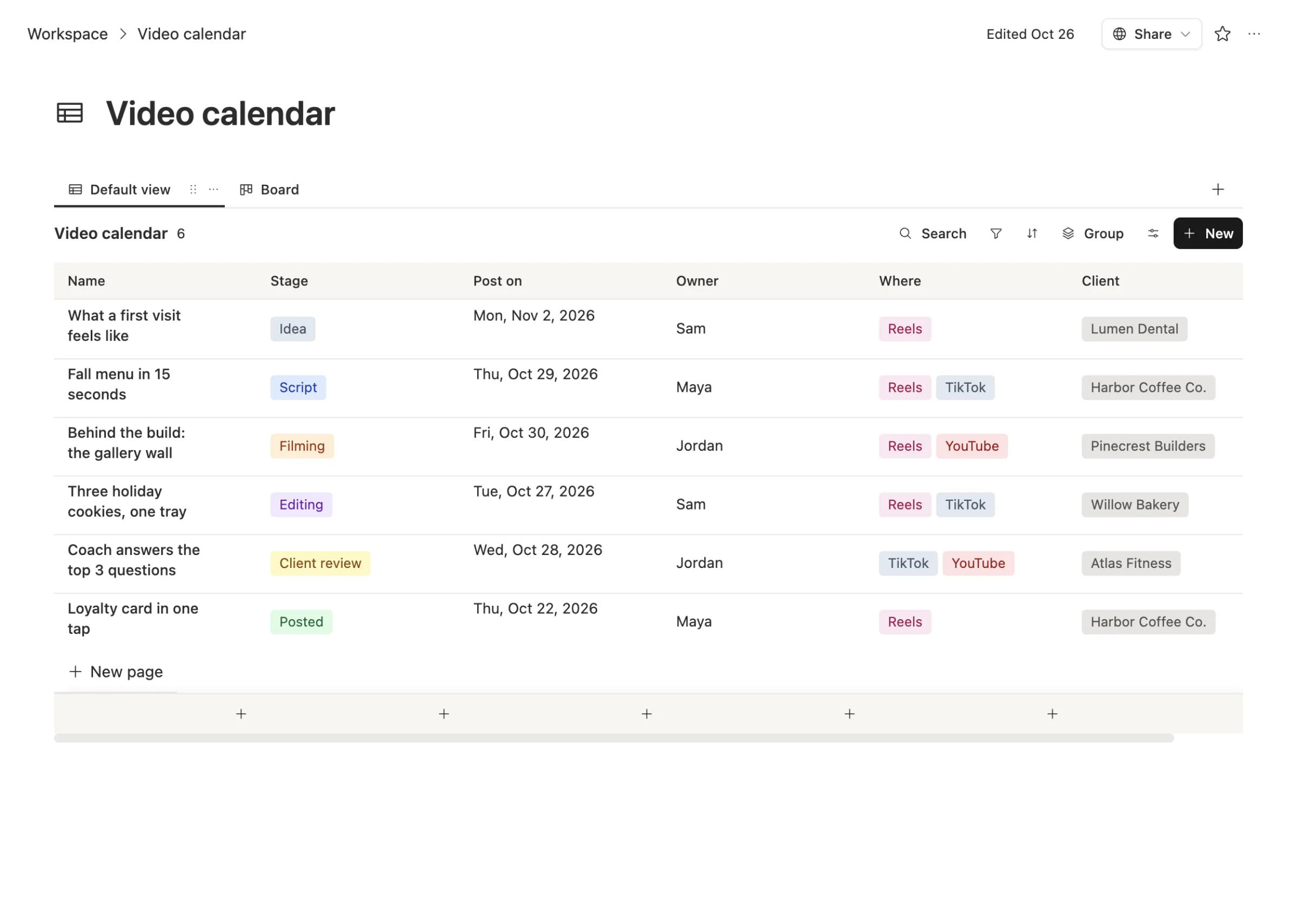Click the Client review stage tag

[x=320, y=563]
